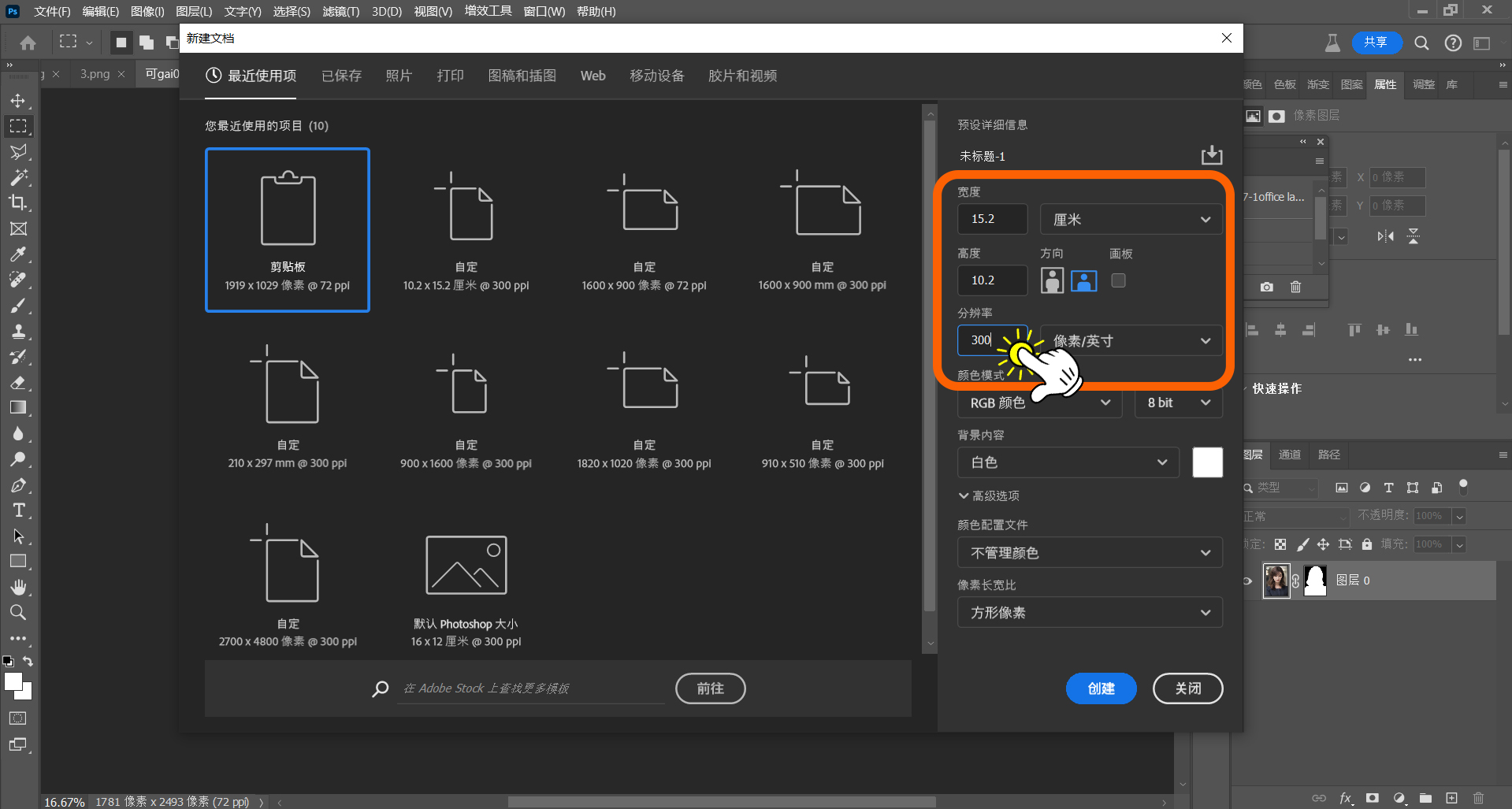Viewport: 1512px width, 809px height.
Task: Select the Gradient tool
Action: point(18,407)
